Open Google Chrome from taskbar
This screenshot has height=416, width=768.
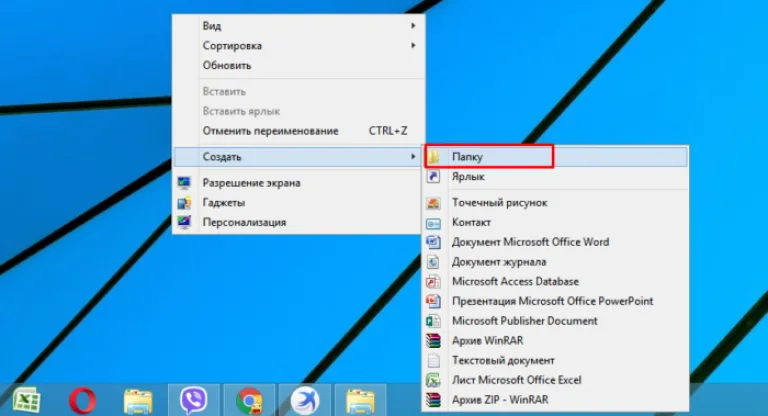pyautogui.click(x=249, y=401)
